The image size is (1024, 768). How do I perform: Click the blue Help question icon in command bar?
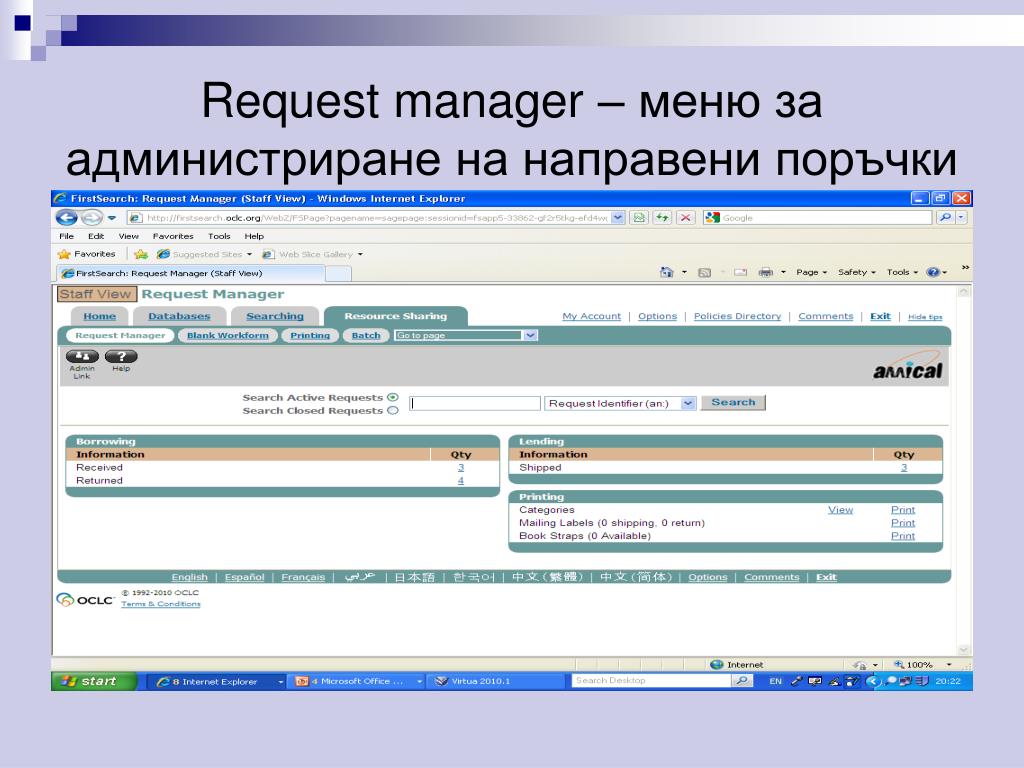point(933,272)
